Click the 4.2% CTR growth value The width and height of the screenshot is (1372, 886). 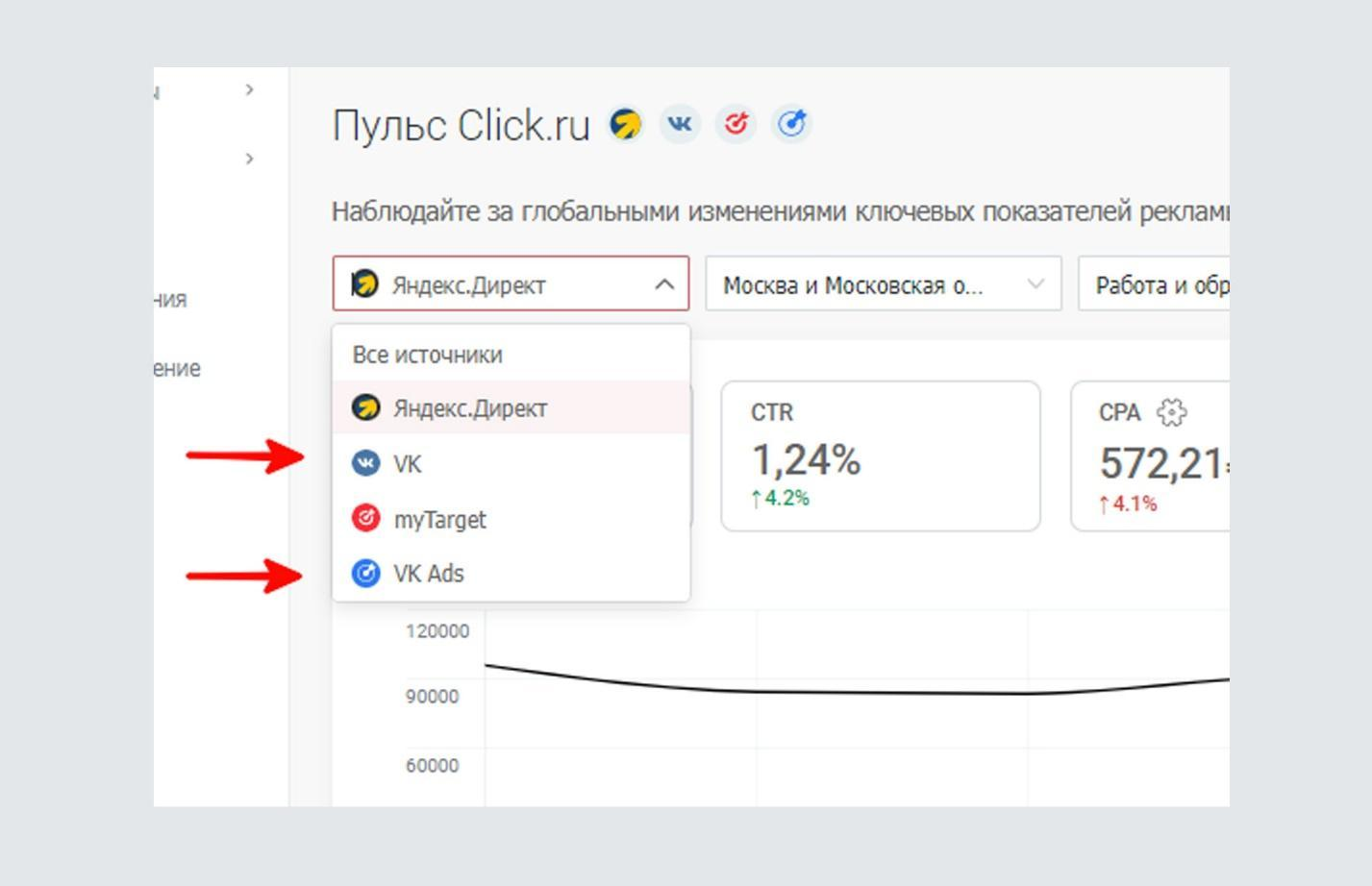[x=781, y=498]
